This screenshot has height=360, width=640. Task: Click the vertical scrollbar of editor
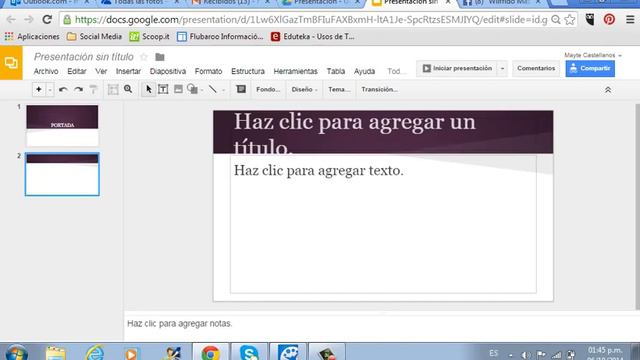coord(638,206)
